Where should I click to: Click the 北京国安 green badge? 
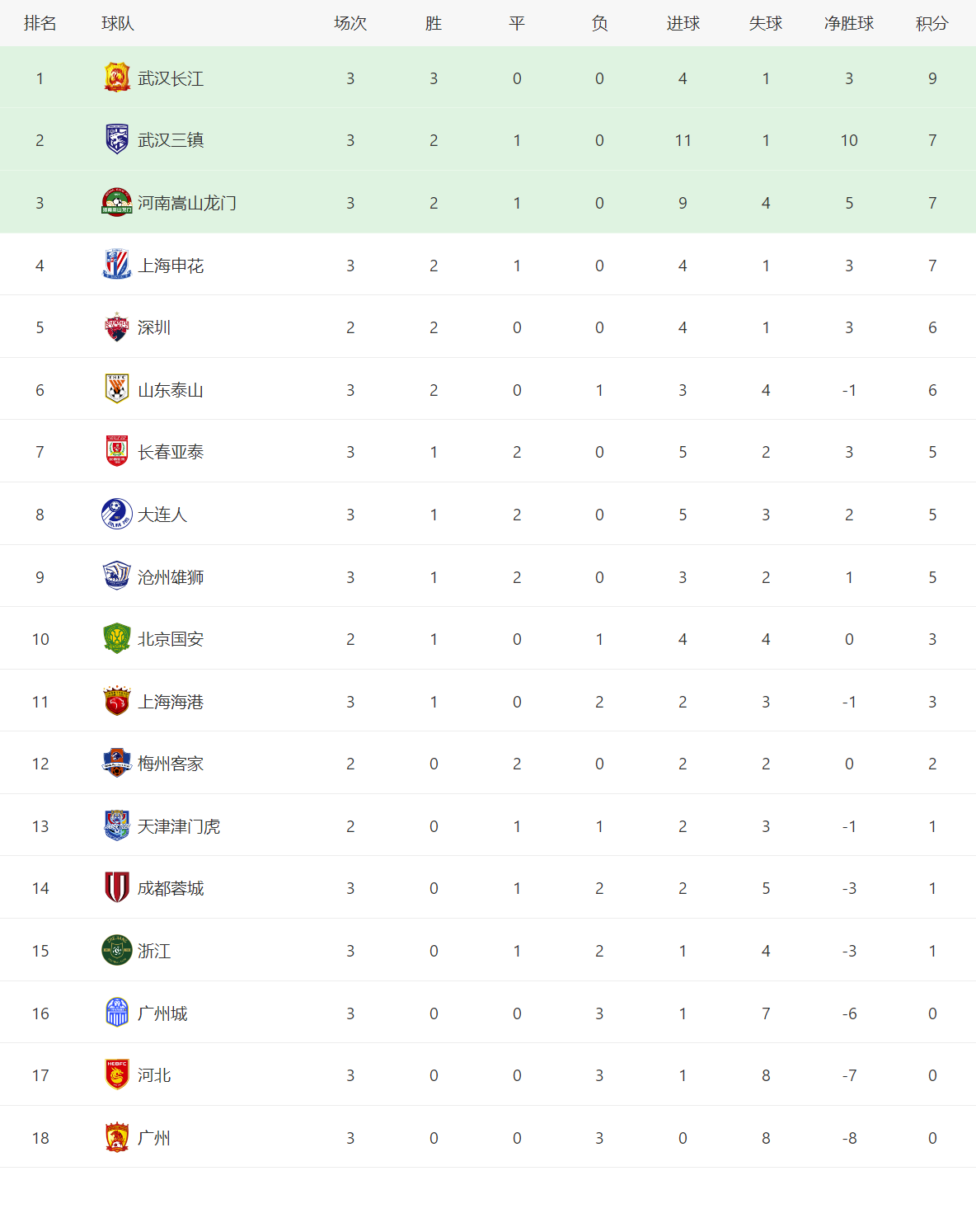[117, 638]
